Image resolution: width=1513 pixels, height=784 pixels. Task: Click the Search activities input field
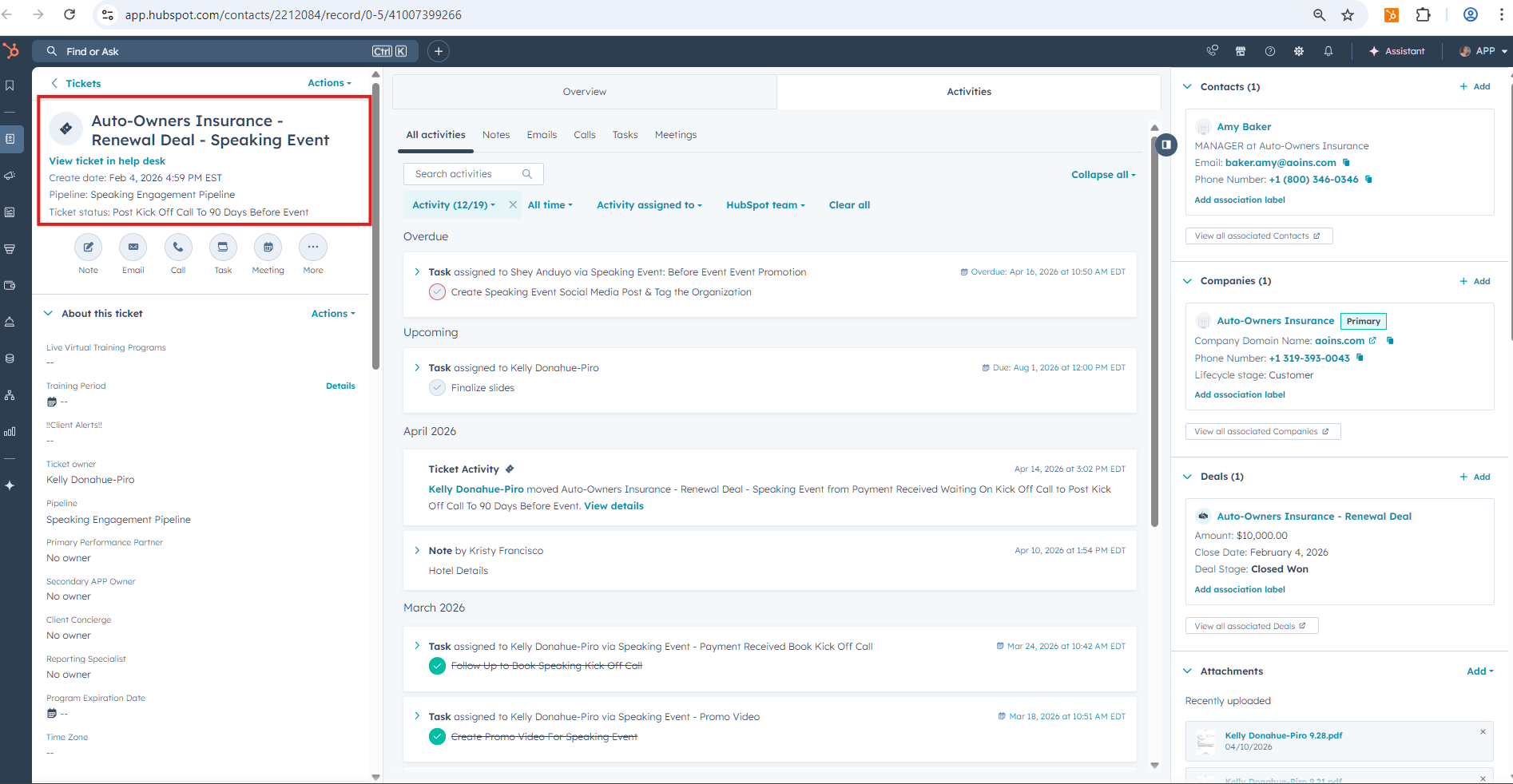[x=467, y=174]
